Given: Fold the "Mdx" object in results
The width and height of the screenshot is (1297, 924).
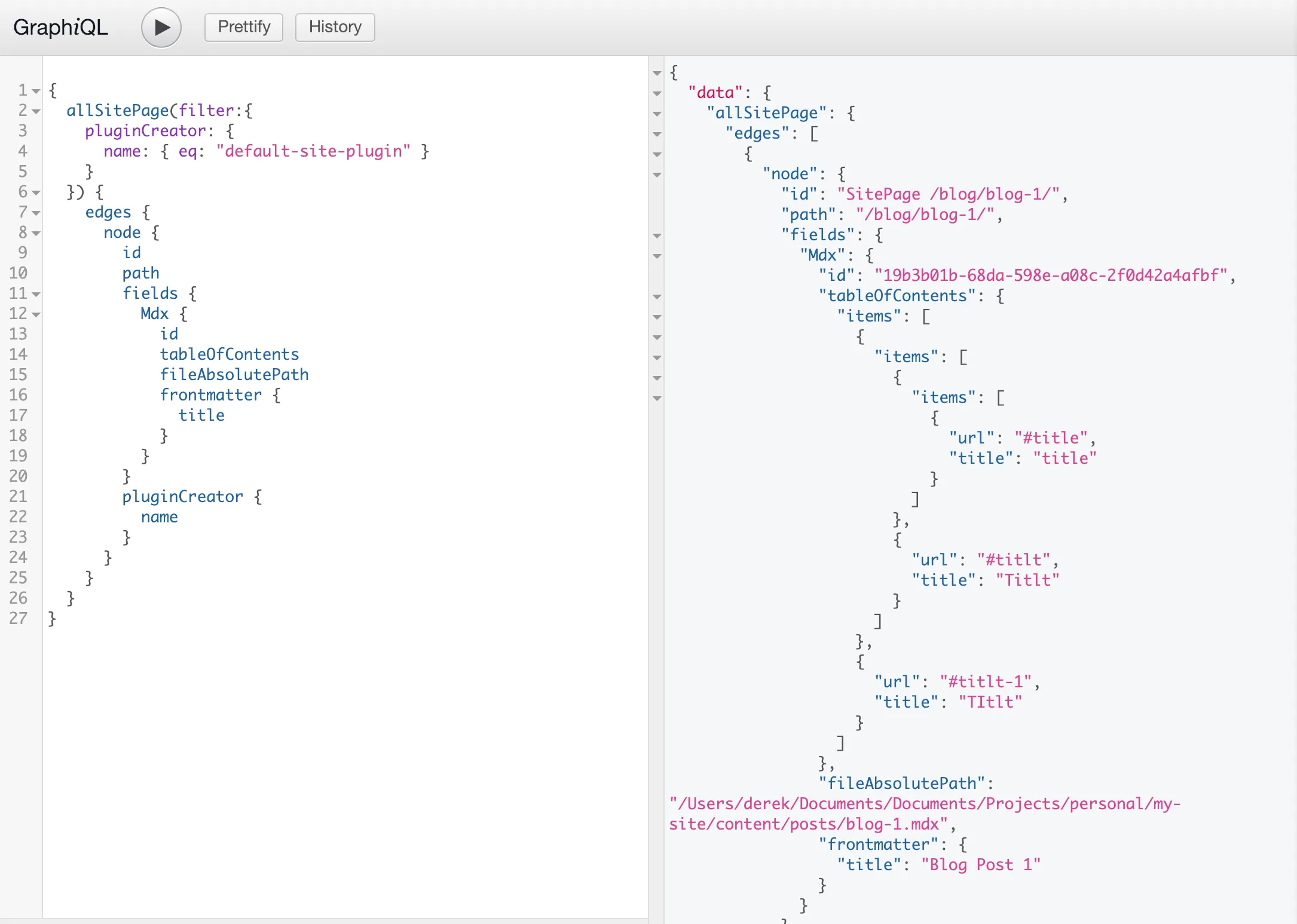Looking at the screenshot, I should [657, 256].
